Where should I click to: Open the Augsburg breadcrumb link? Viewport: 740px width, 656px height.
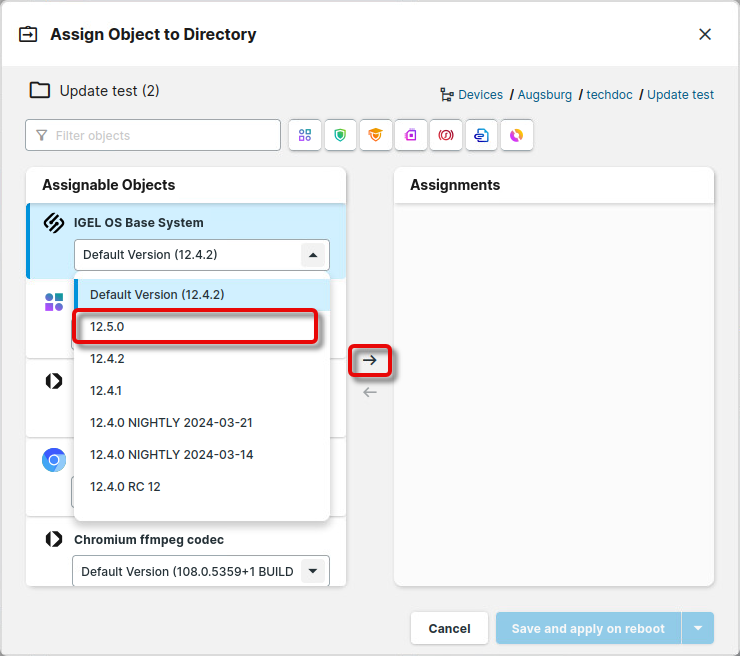(545, 95)
